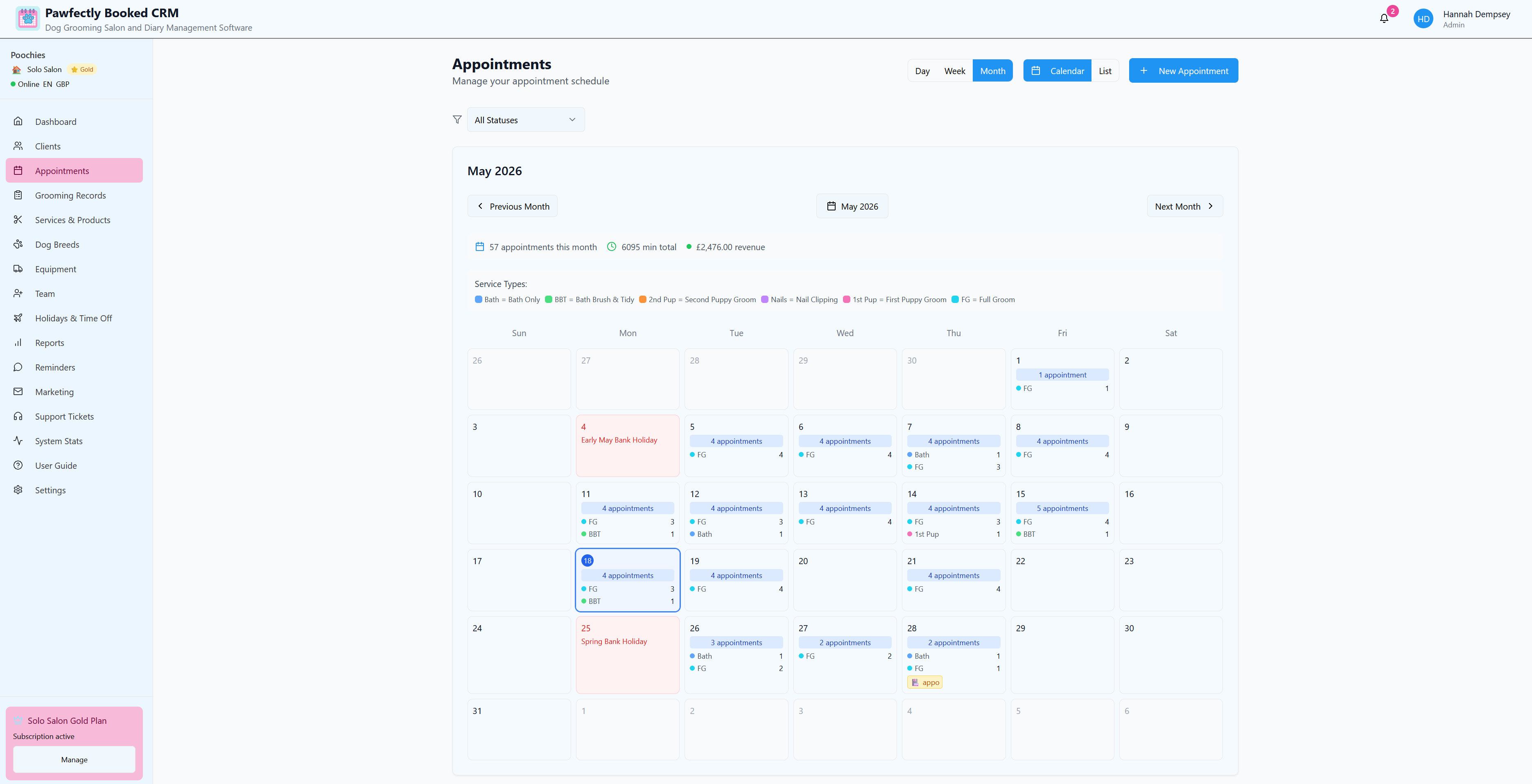
Task: Open Early May Bank Holiday day
Action: pyautogui.click(x=628, y=445)
